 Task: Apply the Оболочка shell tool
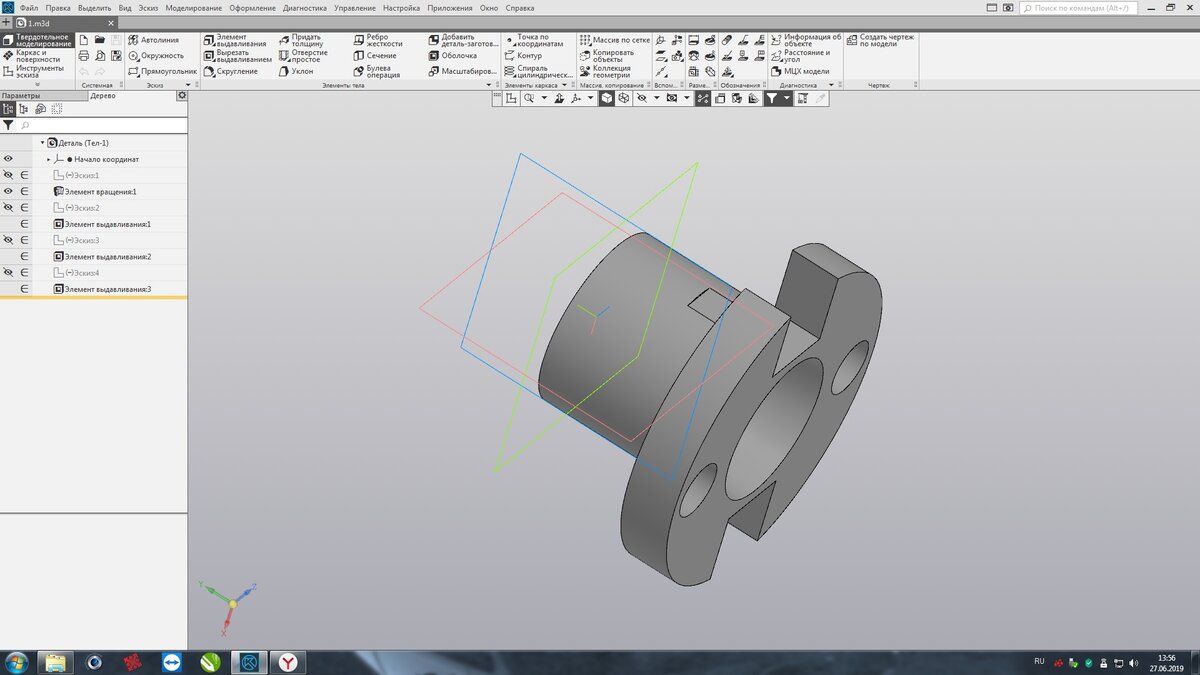pos(452,56)
